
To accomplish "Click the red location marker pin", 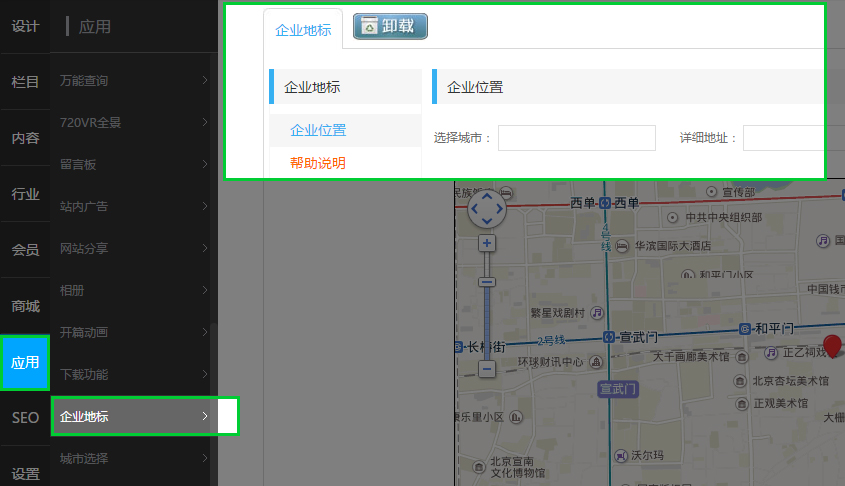I will click(x=831, y=346).
